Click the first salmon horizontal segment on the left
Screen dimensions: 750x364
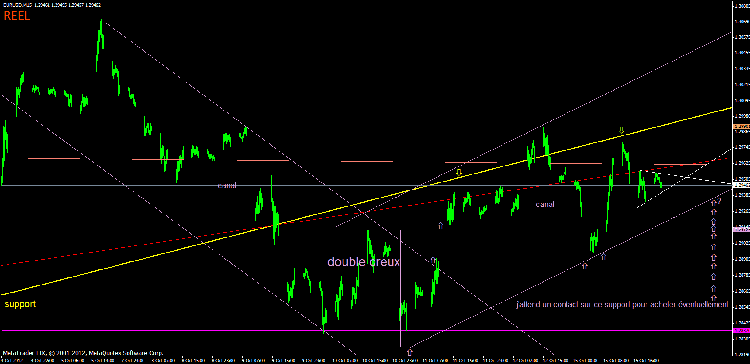tap(54, 158)
